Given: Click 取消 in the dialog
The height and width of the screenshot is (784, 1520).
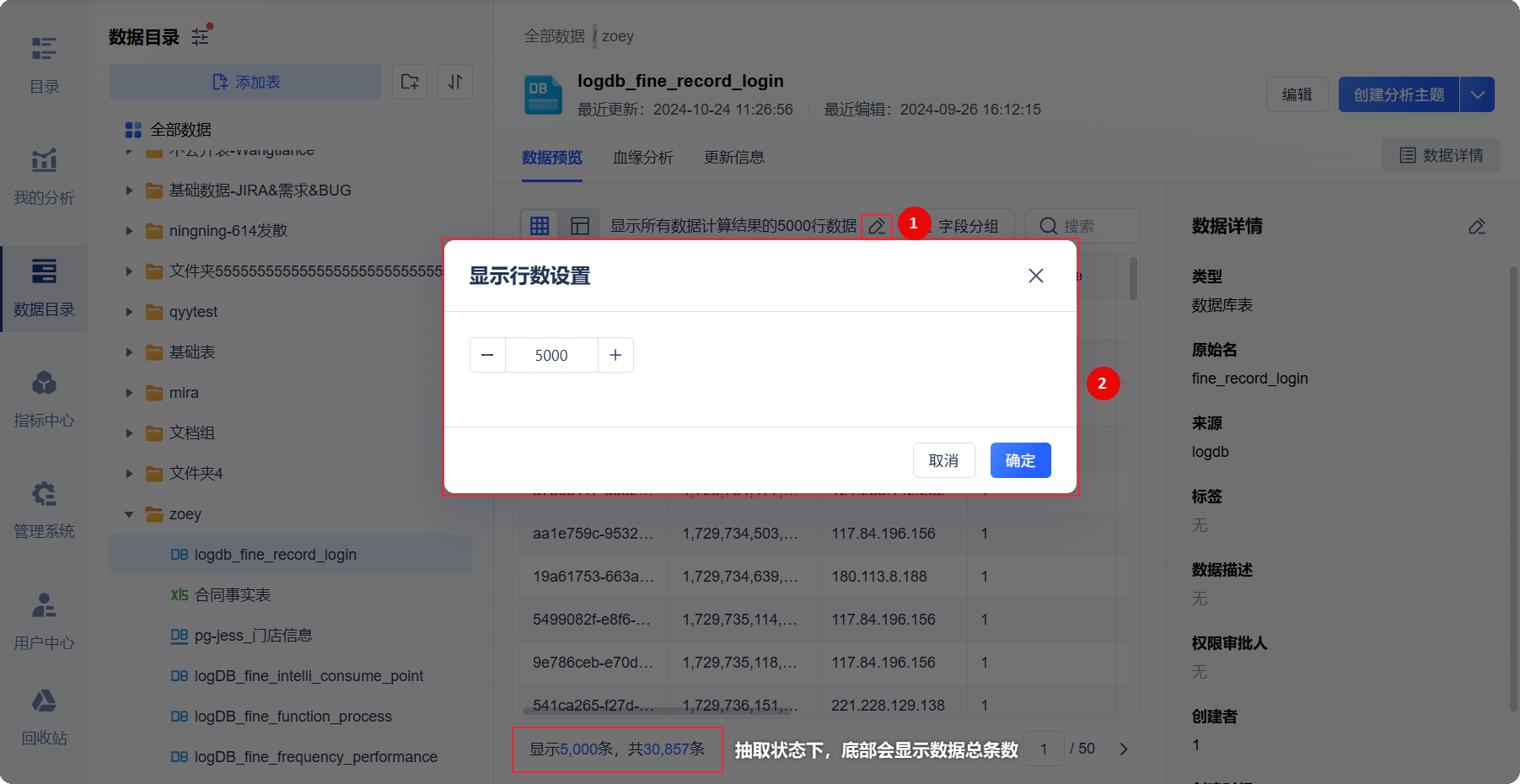Looking at the screenshot, I should (944, 460).
